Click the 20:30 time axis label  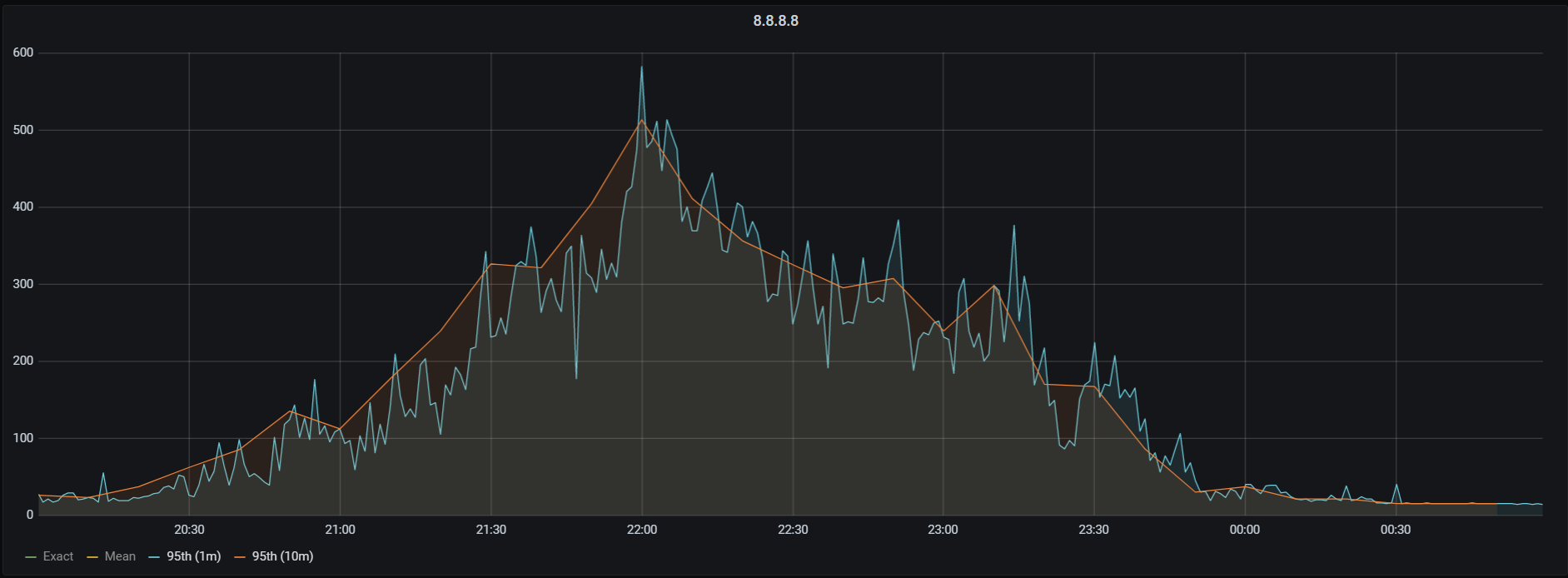coord(189,530)
